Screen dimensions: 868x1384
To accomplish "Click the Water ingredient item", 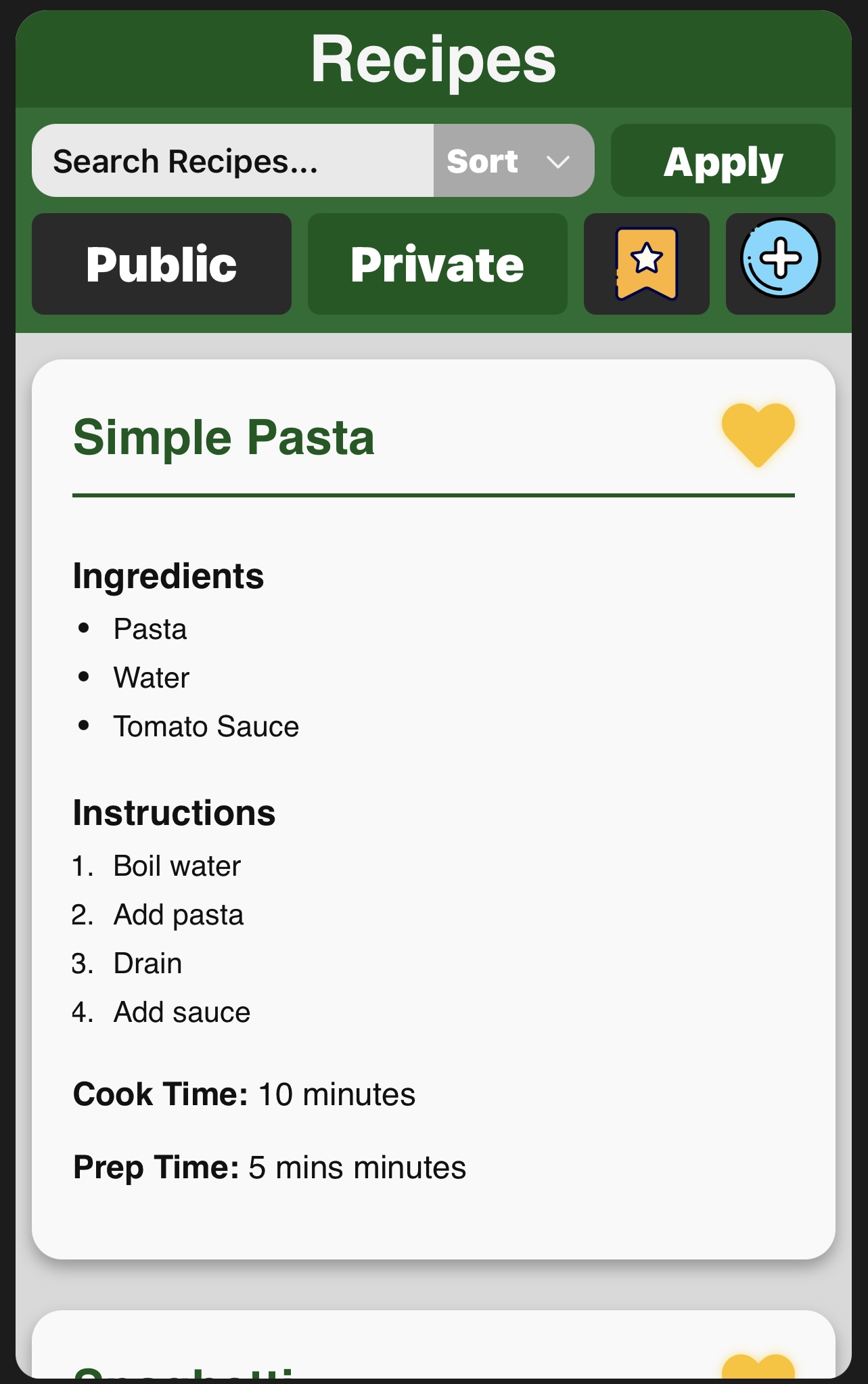I will (152, 678).
